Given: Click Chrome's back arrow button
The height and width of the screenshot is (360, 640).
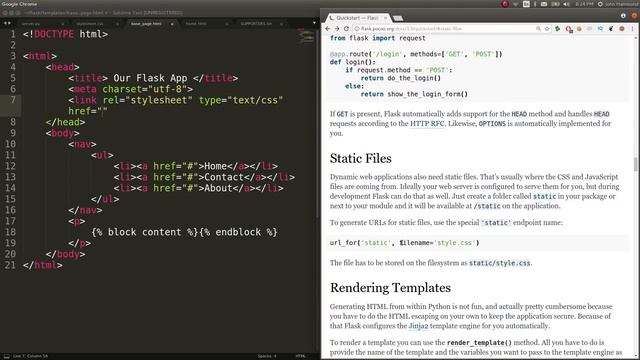Looking at the screenshot, I should pyautogui.click(x=327, y=29).
